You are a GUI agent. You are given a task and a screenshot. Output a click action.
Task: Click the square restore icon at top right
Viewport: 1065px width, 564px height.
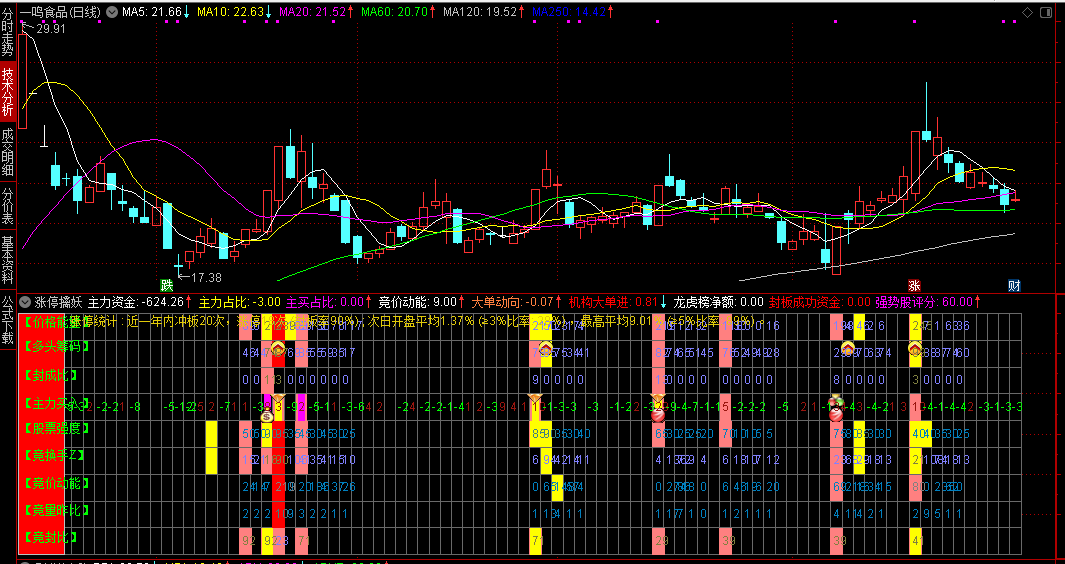[x=1046, y=12]
